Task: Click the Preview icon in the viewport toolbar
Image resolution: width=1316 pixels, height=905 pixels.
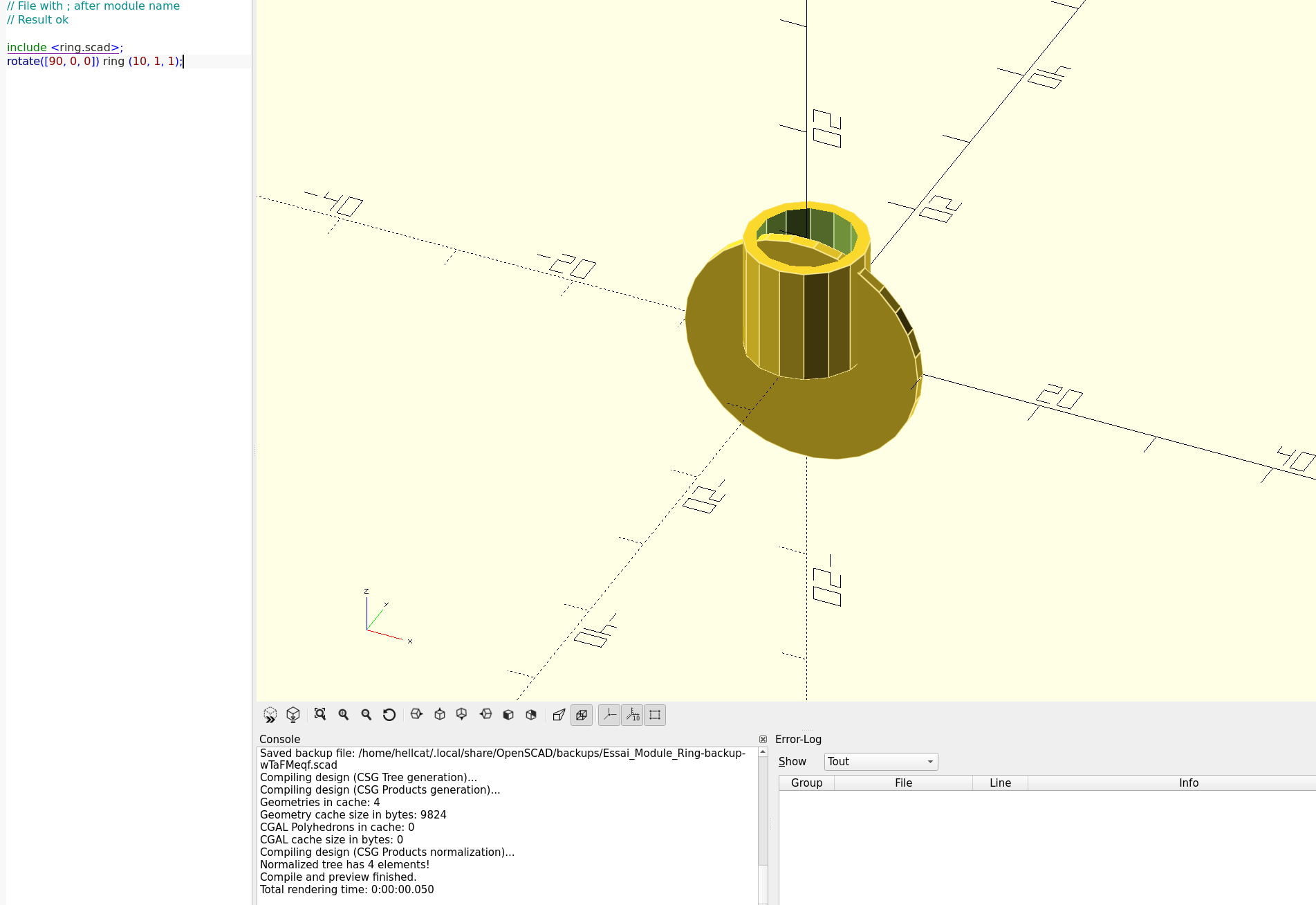Action: [270, 715]
